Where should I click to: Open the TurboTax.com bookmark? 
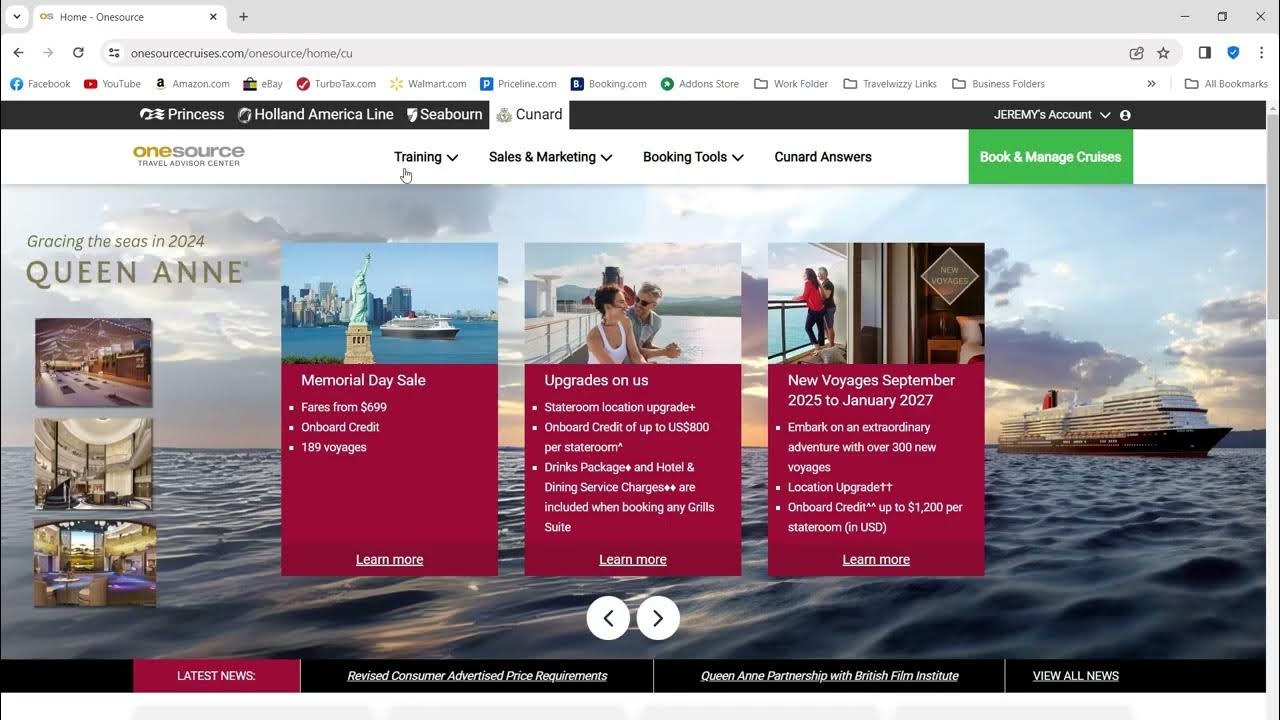tap(336, 84)
